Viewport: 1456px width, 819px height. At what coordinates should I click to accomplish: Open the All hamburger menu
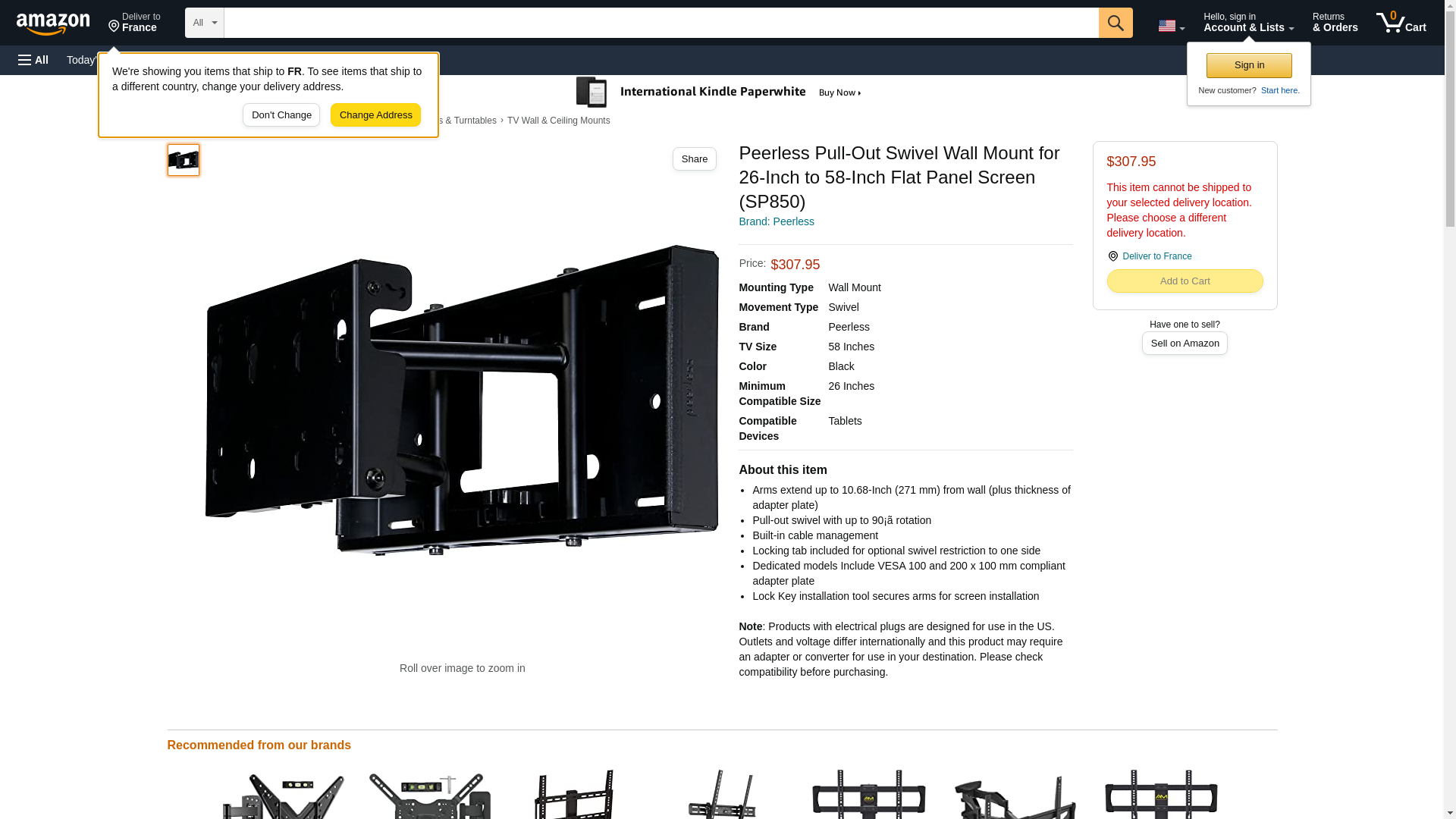(33, 60)
